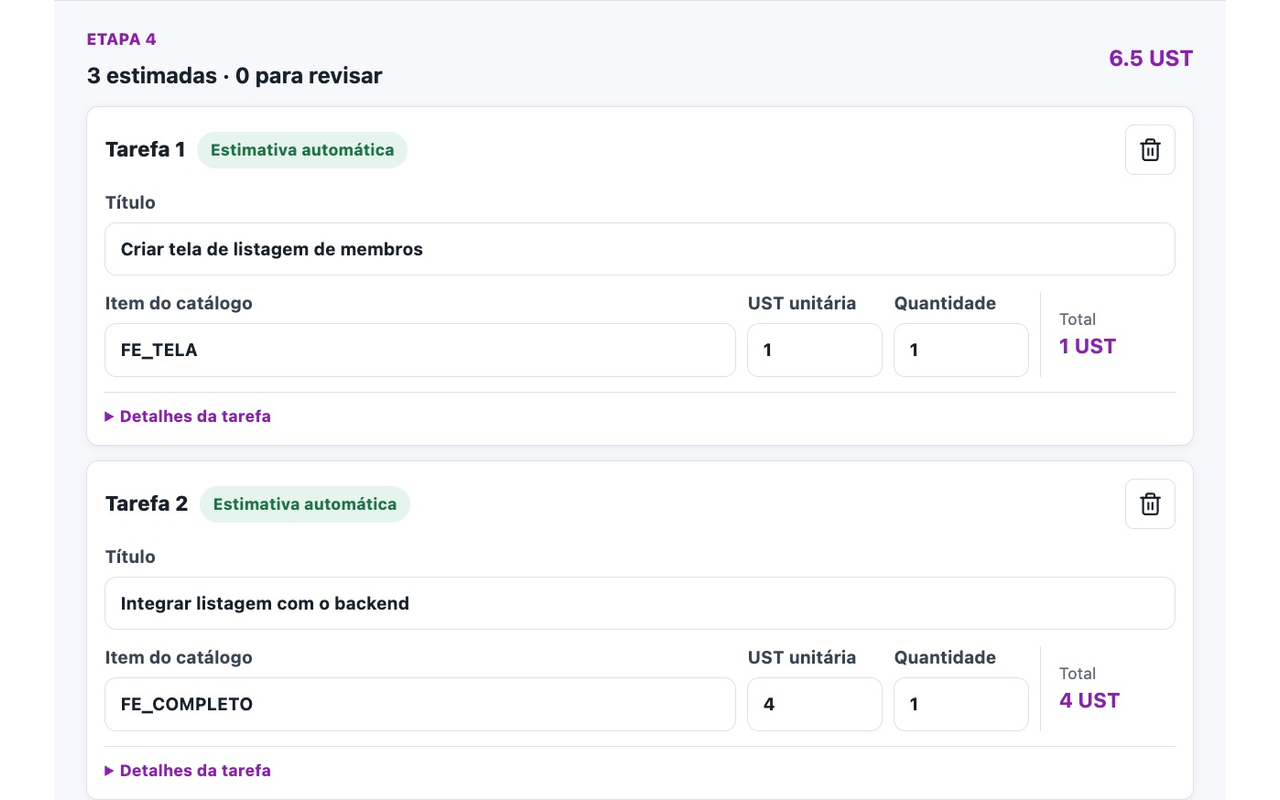Delete Tarefa 2 with the trash icon
The image size is (1280, 800).
1150,504
